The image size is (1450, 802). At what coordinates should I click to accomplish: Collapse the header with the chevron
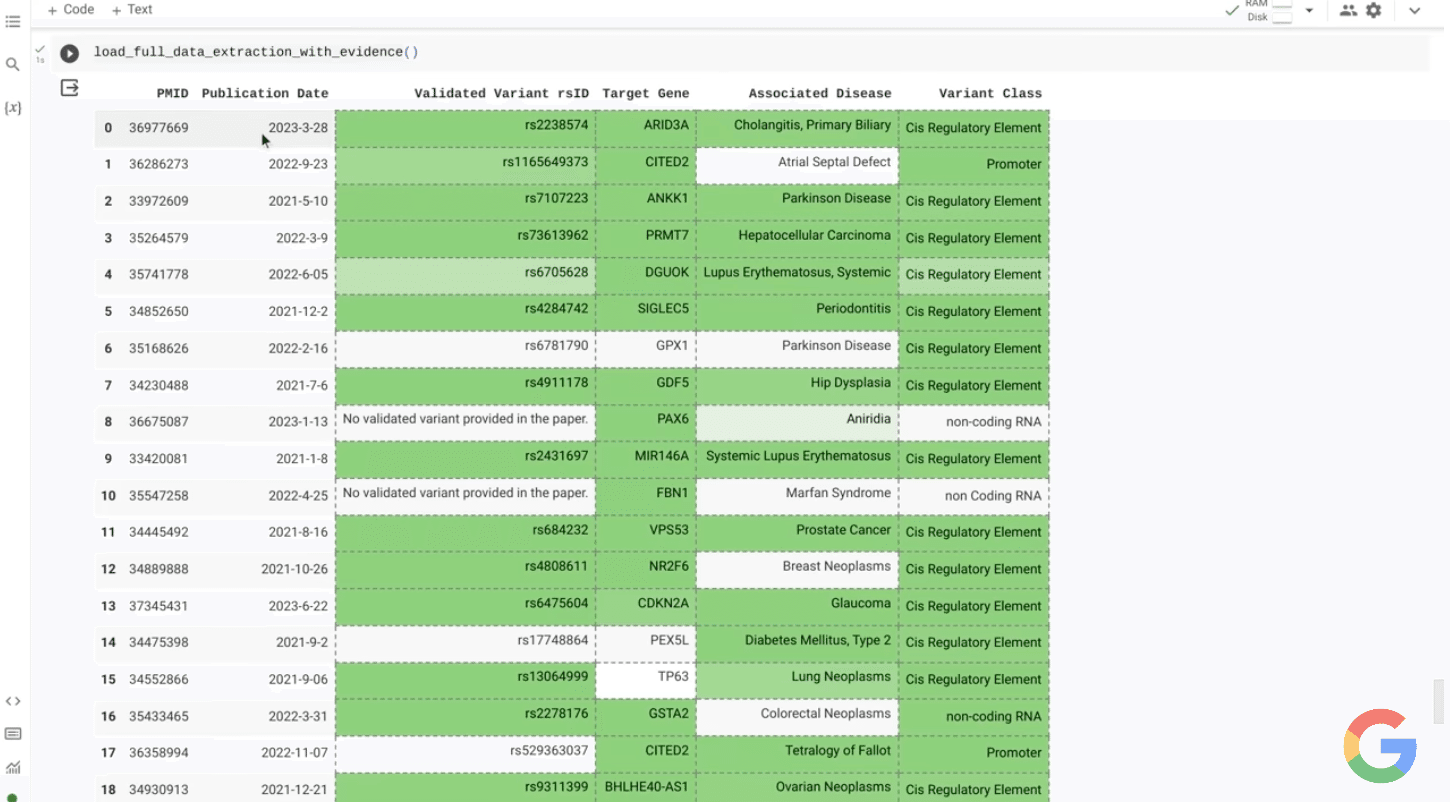1414,11
